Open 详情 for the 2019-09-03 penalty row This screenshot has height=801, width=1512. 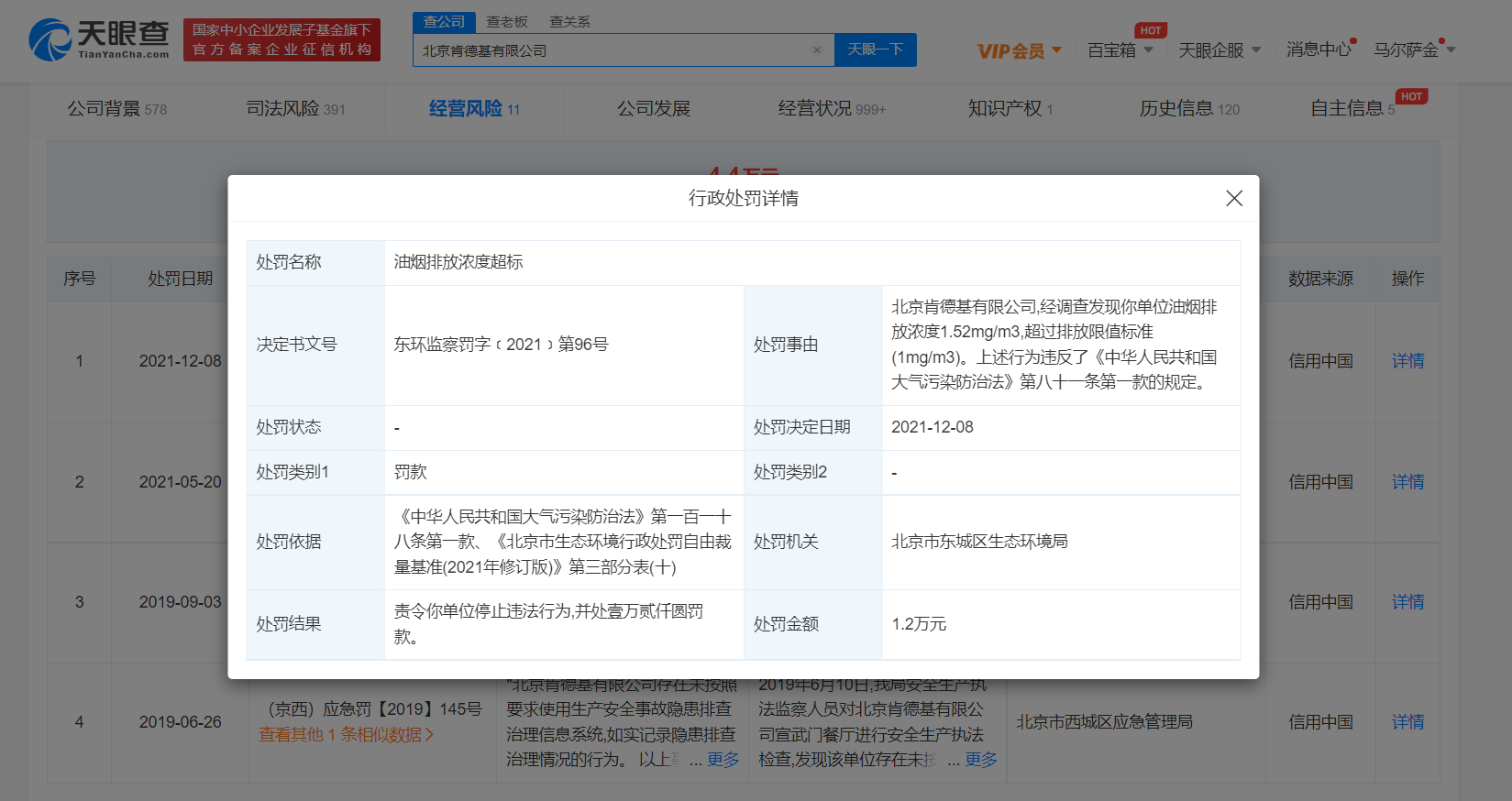(x=1407, y=602)
